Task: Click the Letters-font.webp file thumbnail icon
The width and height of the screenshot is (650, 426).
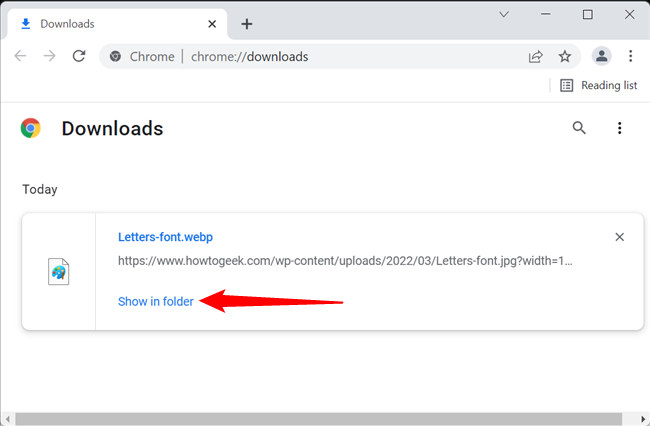Action: (x=58, y=271)
